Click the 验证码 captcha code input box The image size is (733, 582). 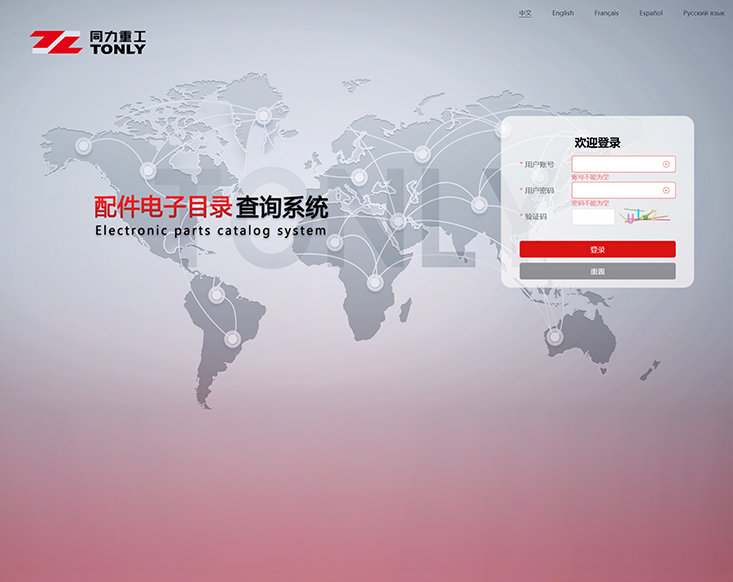[x=593, y=216]
